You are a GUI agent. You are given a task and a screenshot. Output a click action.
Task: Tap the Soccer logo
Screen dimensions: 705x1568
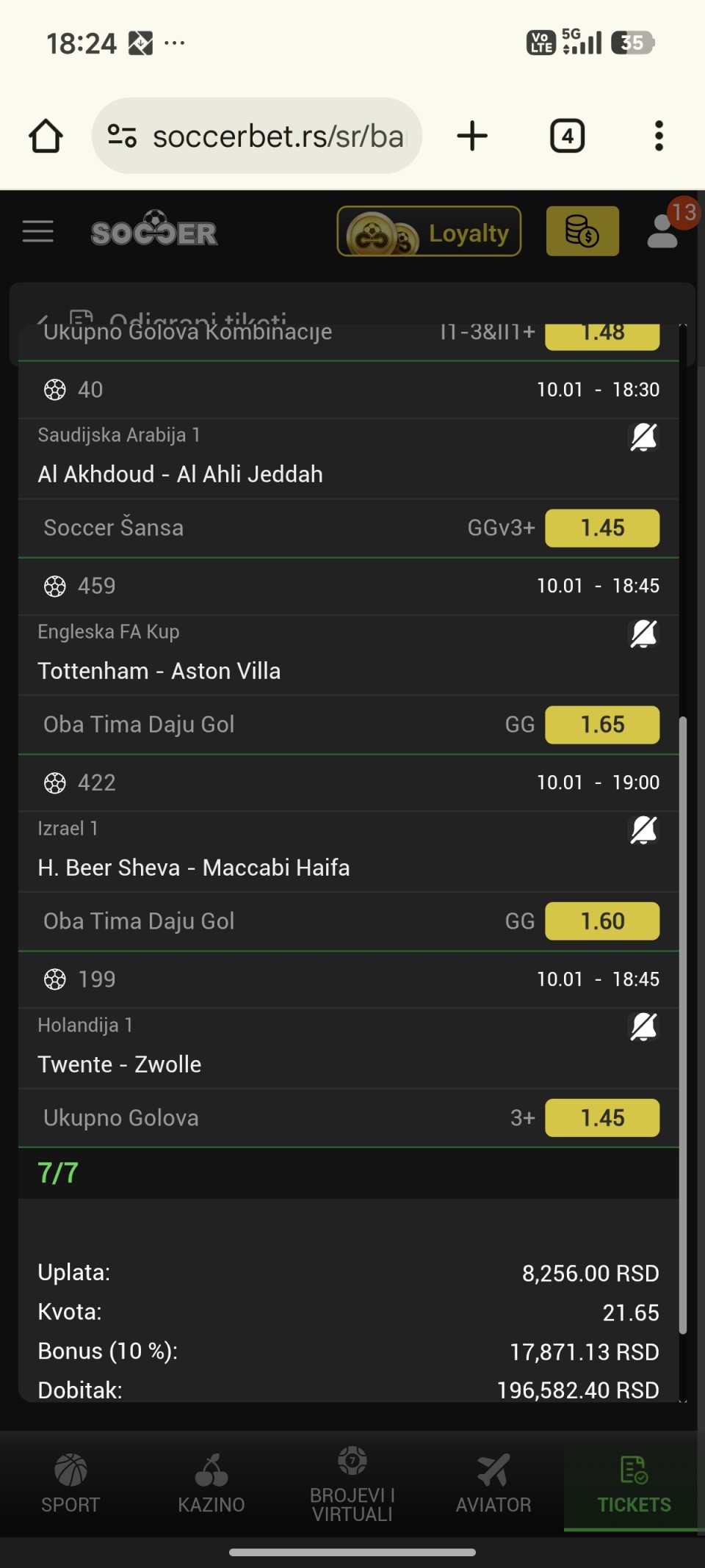pyautogui.click(x=154, y=231)
